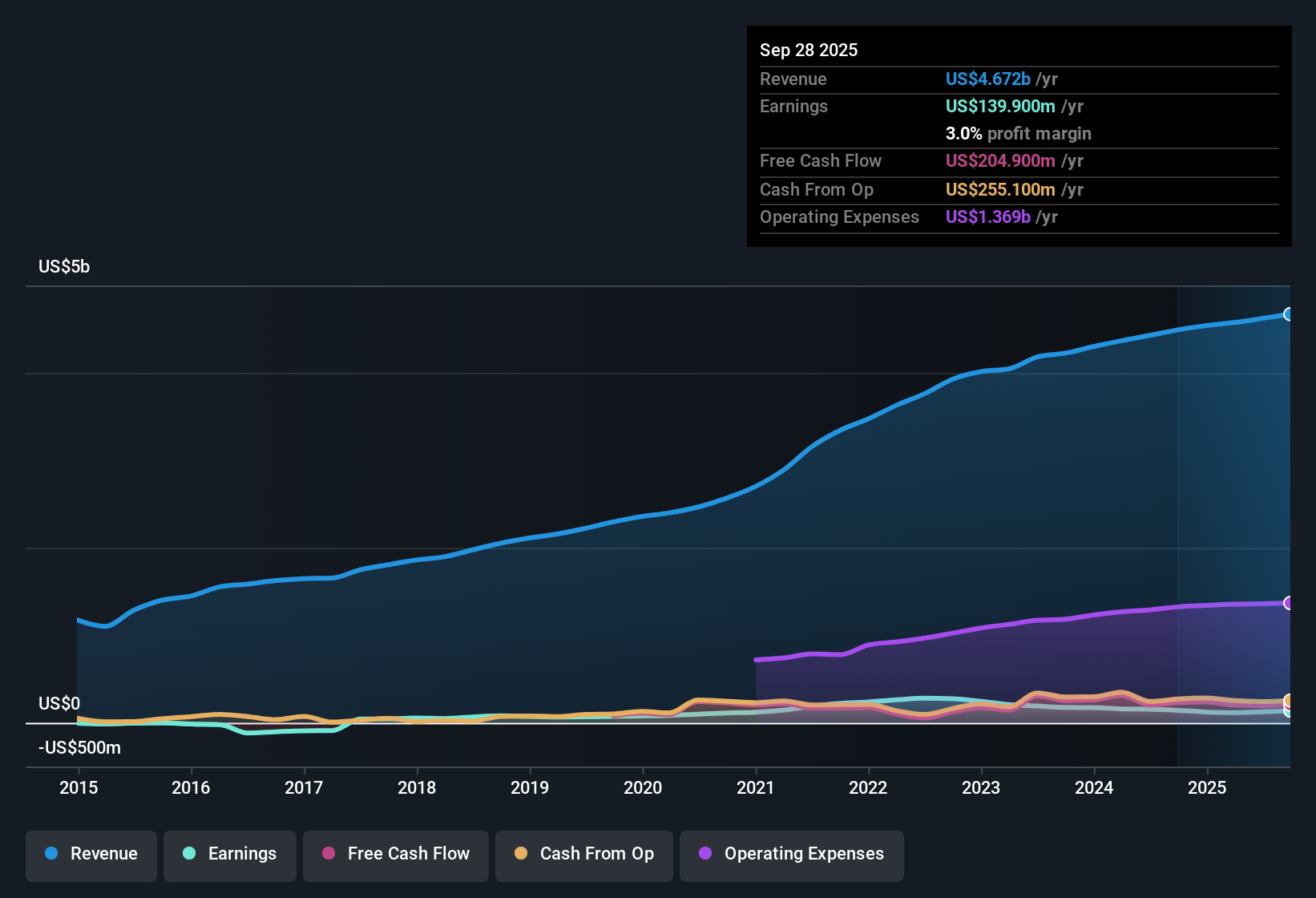1316x898 pixels.
Task: Open the Free Cash Flow legend item
Action: [x=395, y=854]
